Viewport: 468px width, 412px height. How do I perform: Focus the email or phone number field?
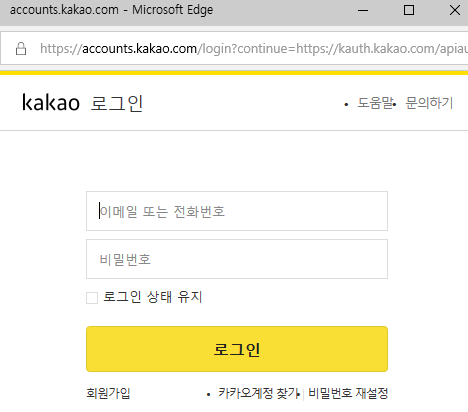tap(237, 211)
